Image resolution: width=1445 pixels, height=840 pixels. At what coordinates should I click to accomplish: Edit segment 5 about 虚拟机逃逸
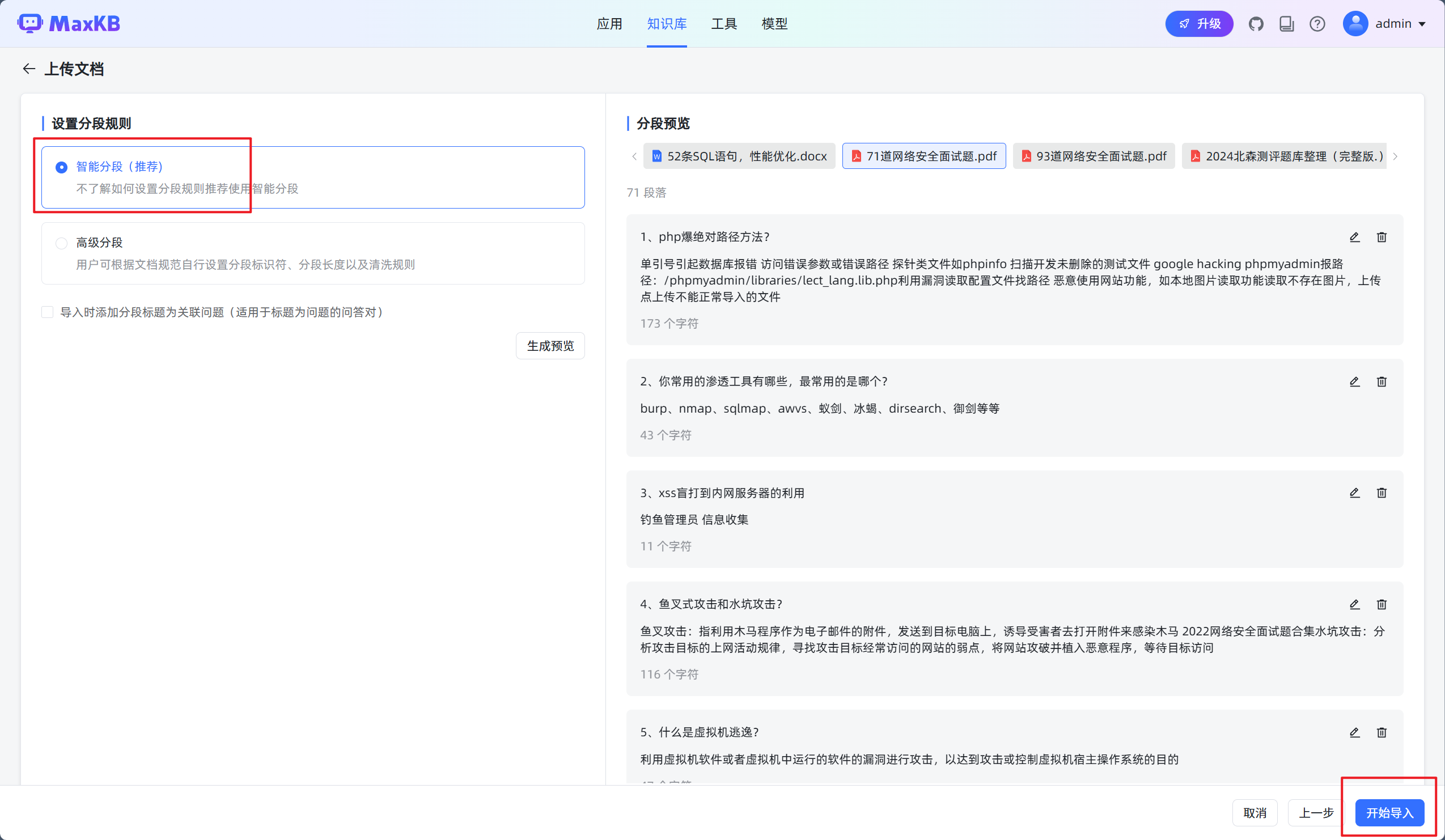(x=1354, y=732)
